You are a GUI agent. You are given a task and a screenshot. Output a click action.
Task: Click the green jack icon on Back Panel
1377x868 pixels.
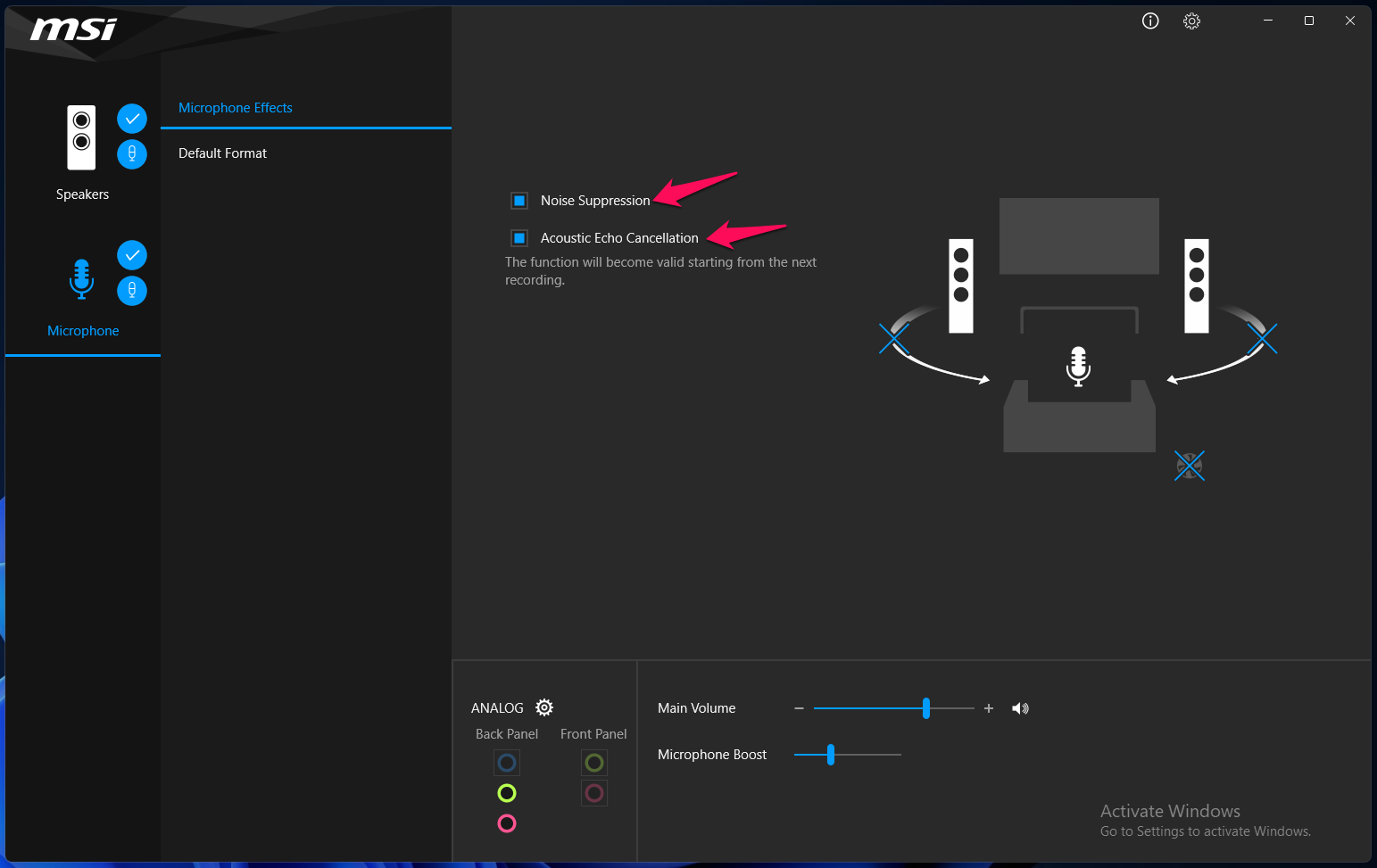tap(507, 792)
